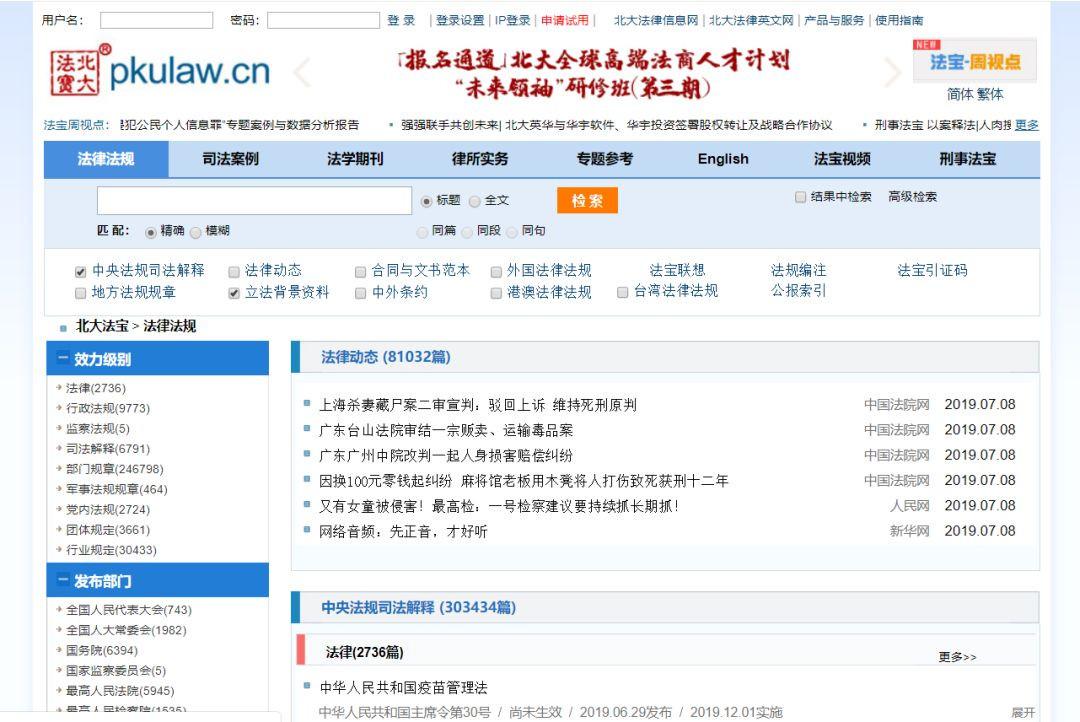Screen dimensions: 1080x722
Task: Switch to 专题参考 tab
Action: 605,159
